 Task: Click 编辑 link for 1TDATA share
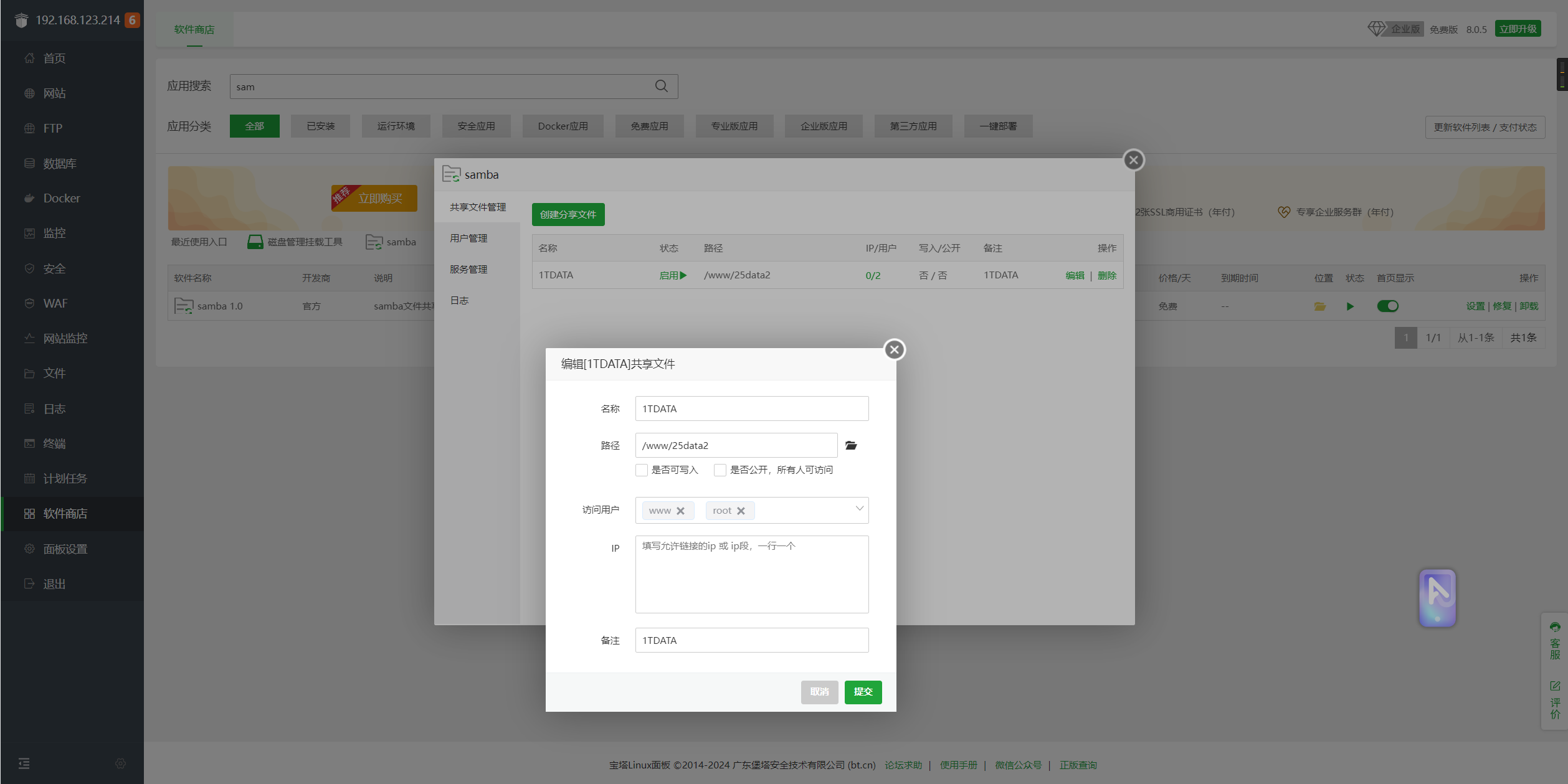coord(1075,275)
